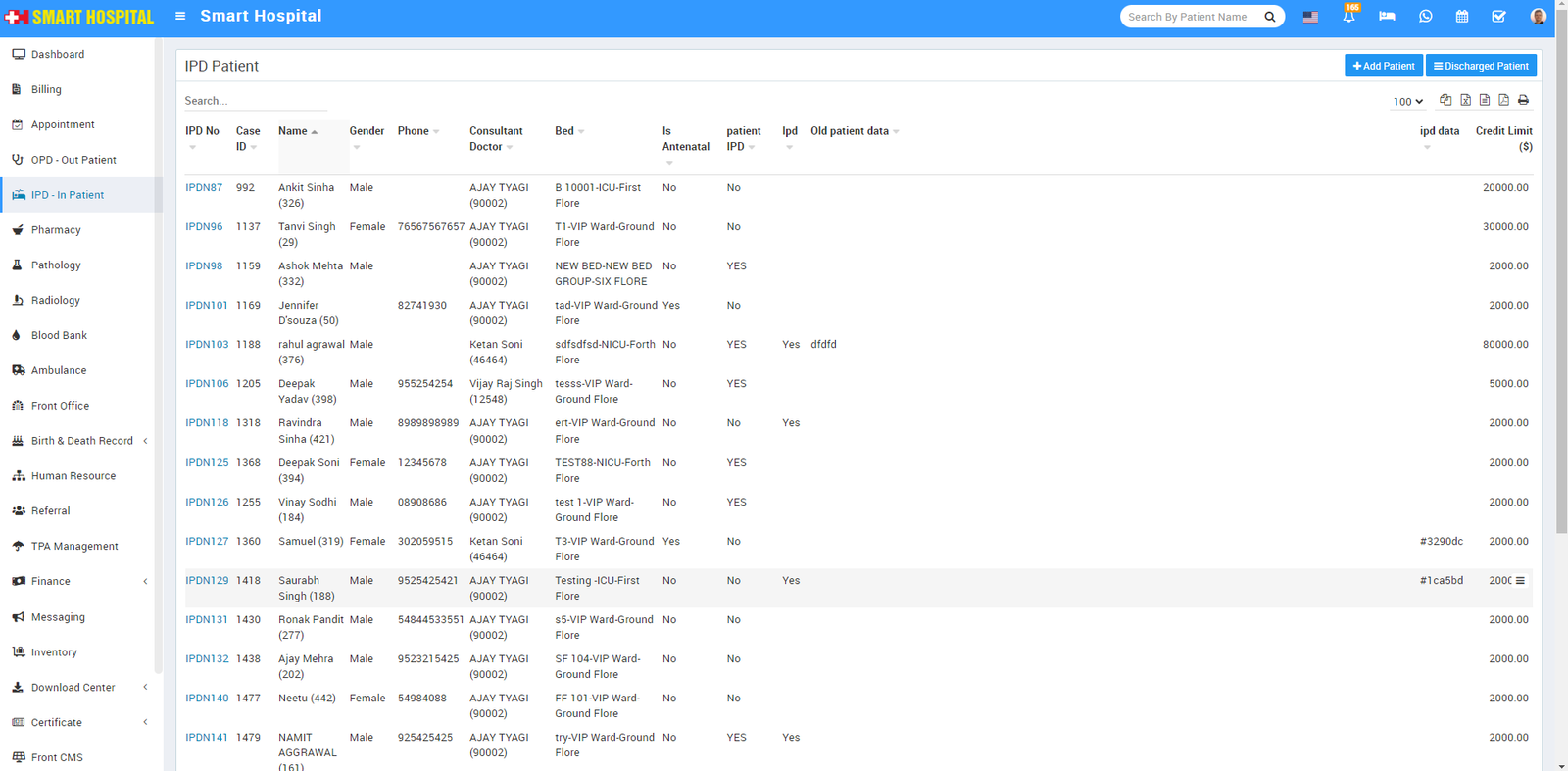Print the IPD patient table
The image size is (1568, 771).
1523,100
